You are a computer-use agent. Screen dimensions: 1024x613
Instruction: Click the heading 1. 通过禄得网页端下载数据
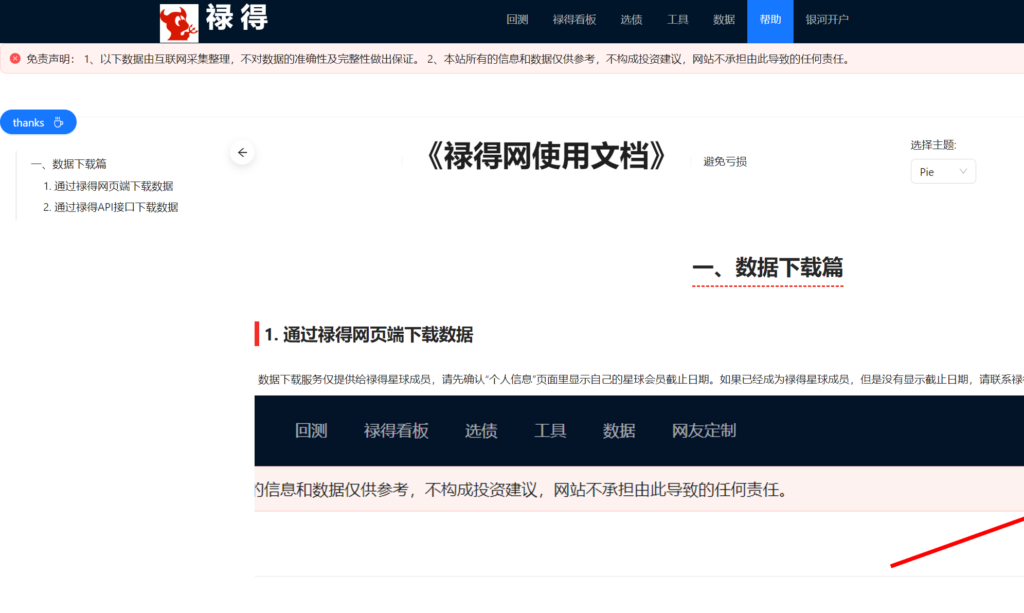pos(368,334)
